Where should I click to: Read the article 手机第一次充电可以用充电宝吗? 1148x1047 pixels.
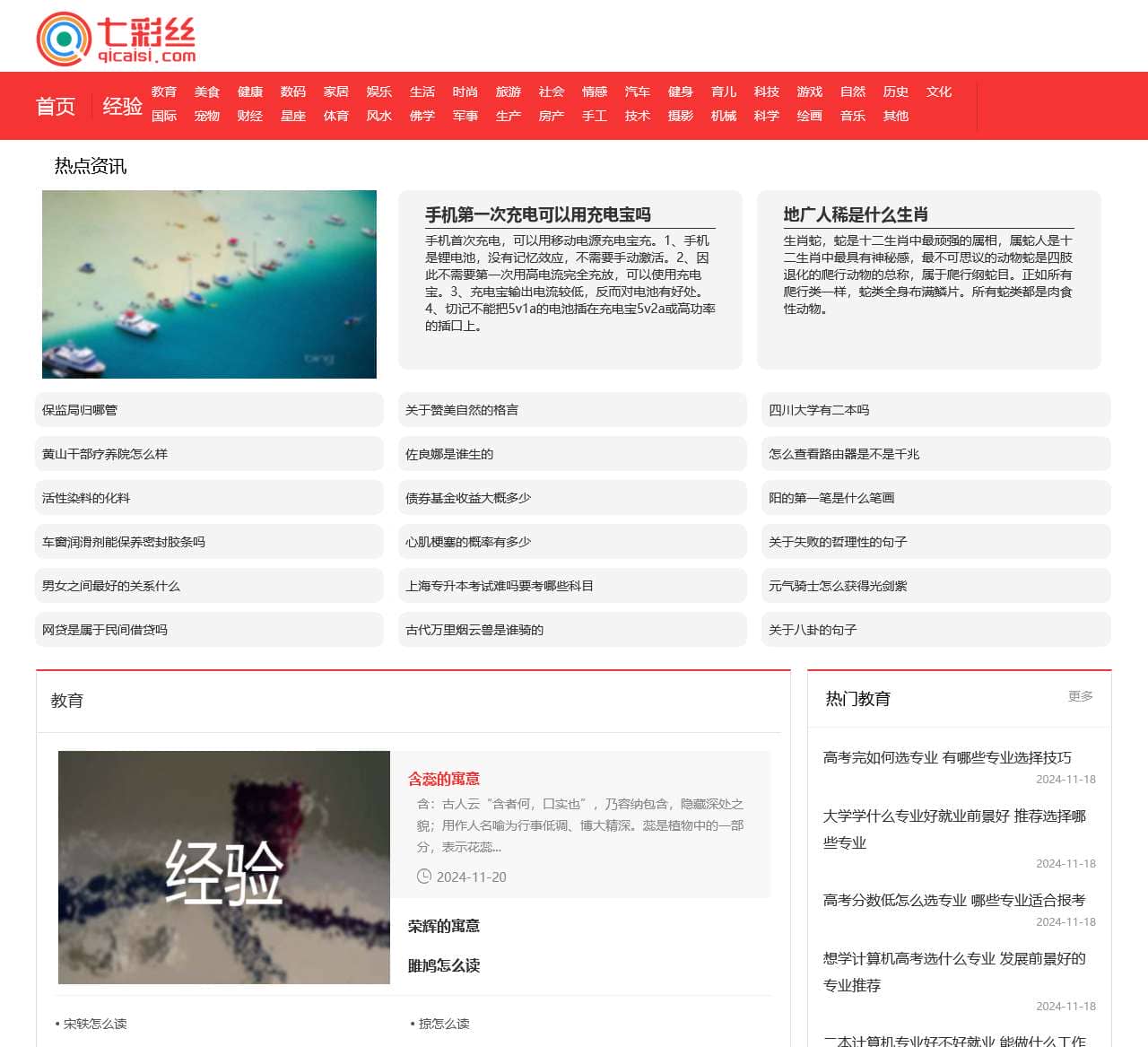tap(539, 214)
